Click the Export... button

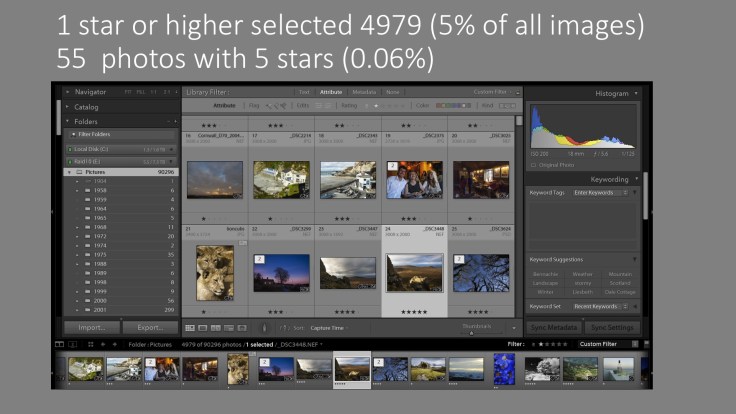click(x=150, y=328)
